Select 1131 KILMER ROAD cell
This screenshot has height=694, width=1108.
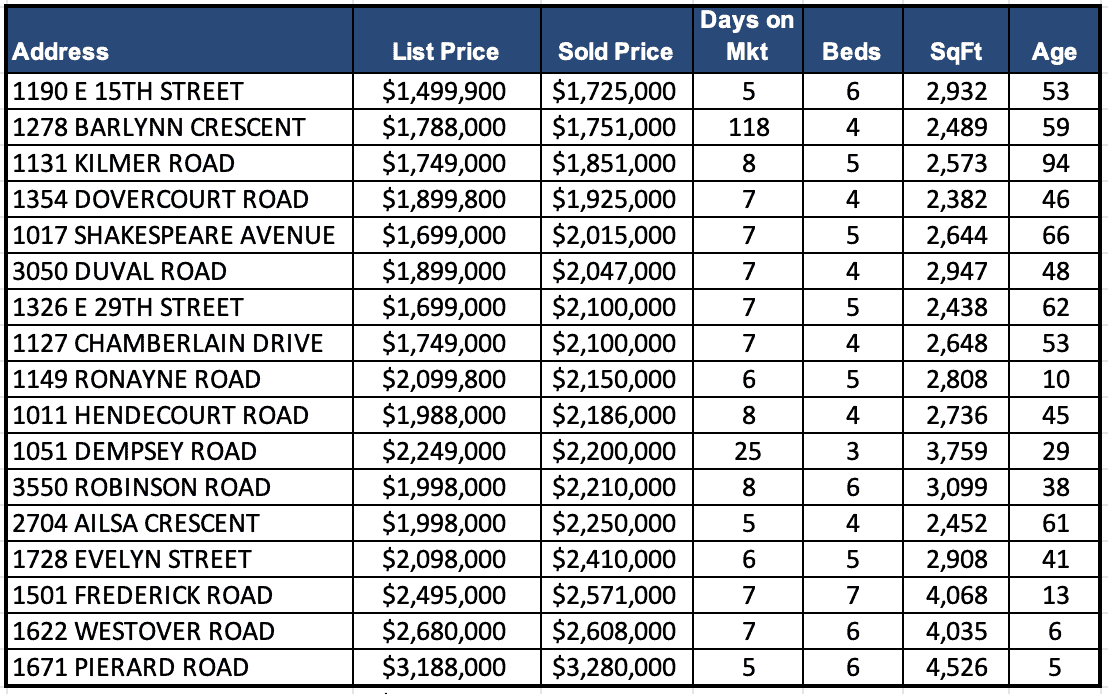(123, 164)
